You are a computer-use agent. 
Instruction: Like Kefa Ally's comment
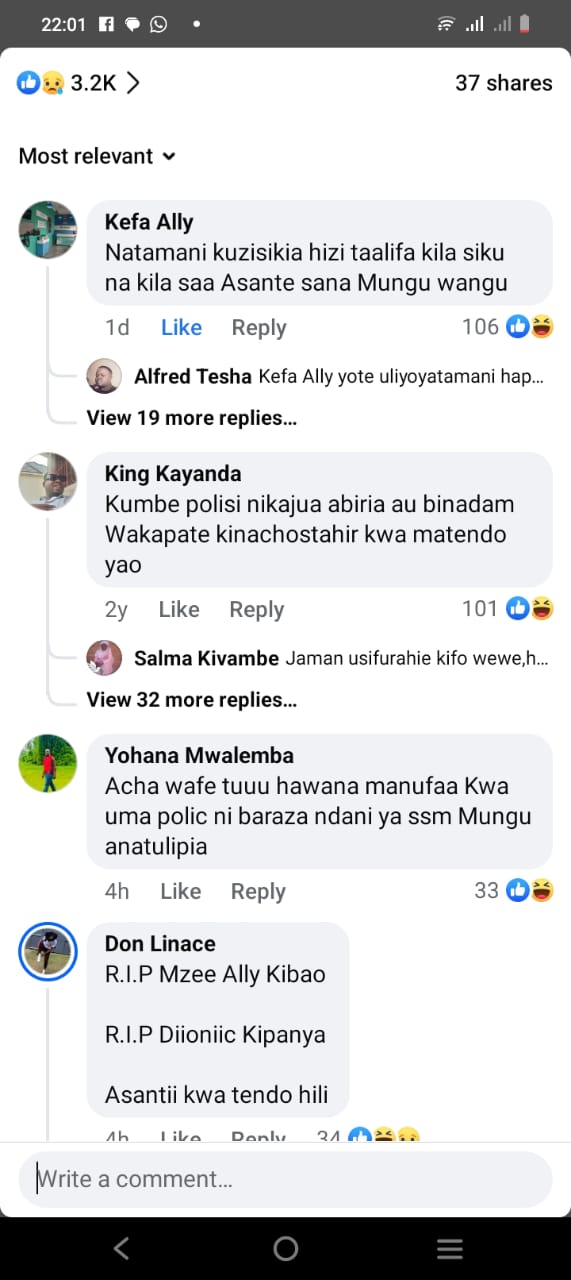(x=181, y=327)
